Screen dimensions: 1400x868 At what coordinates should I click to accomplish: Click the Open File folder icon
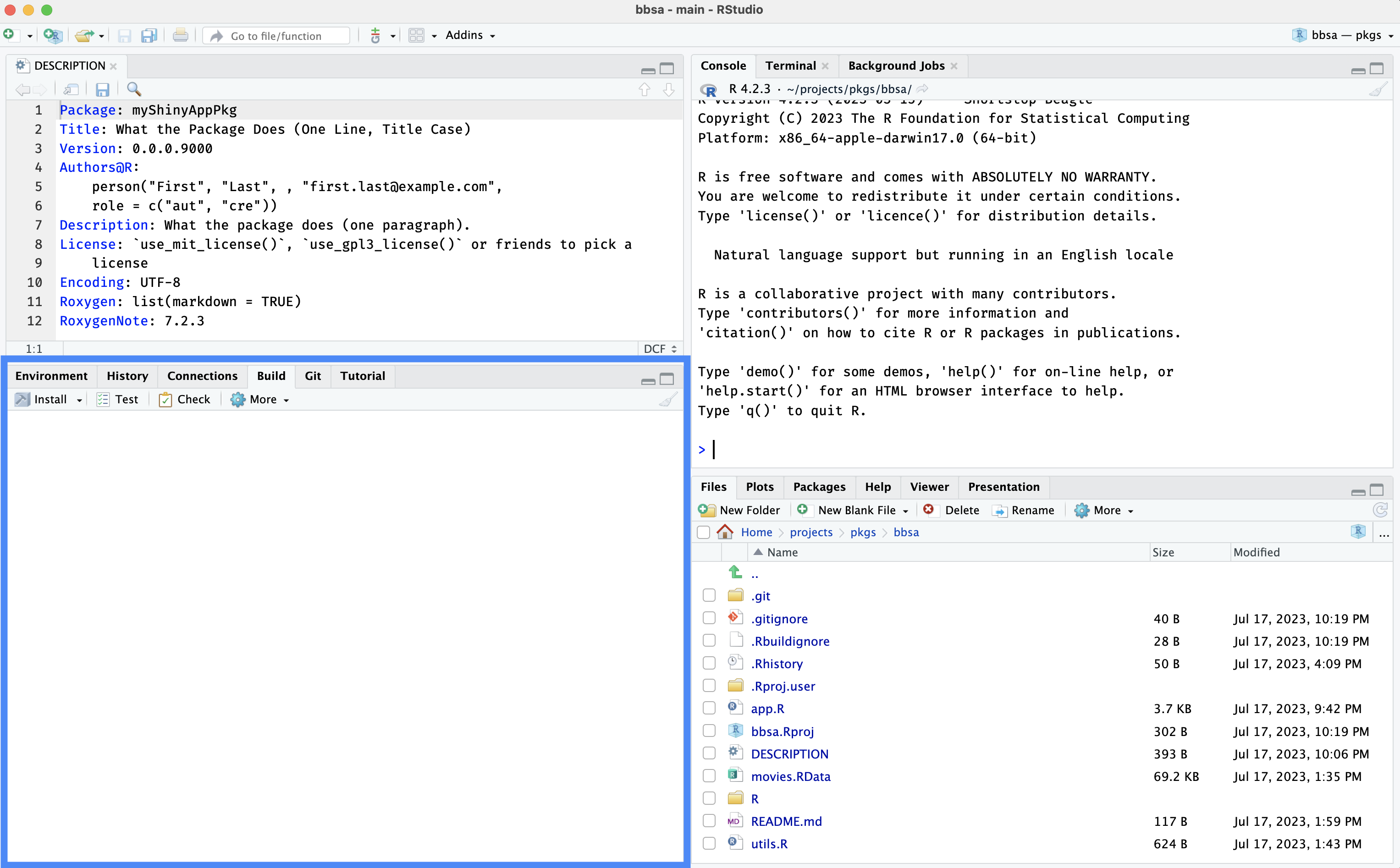(x=84, y=35)
